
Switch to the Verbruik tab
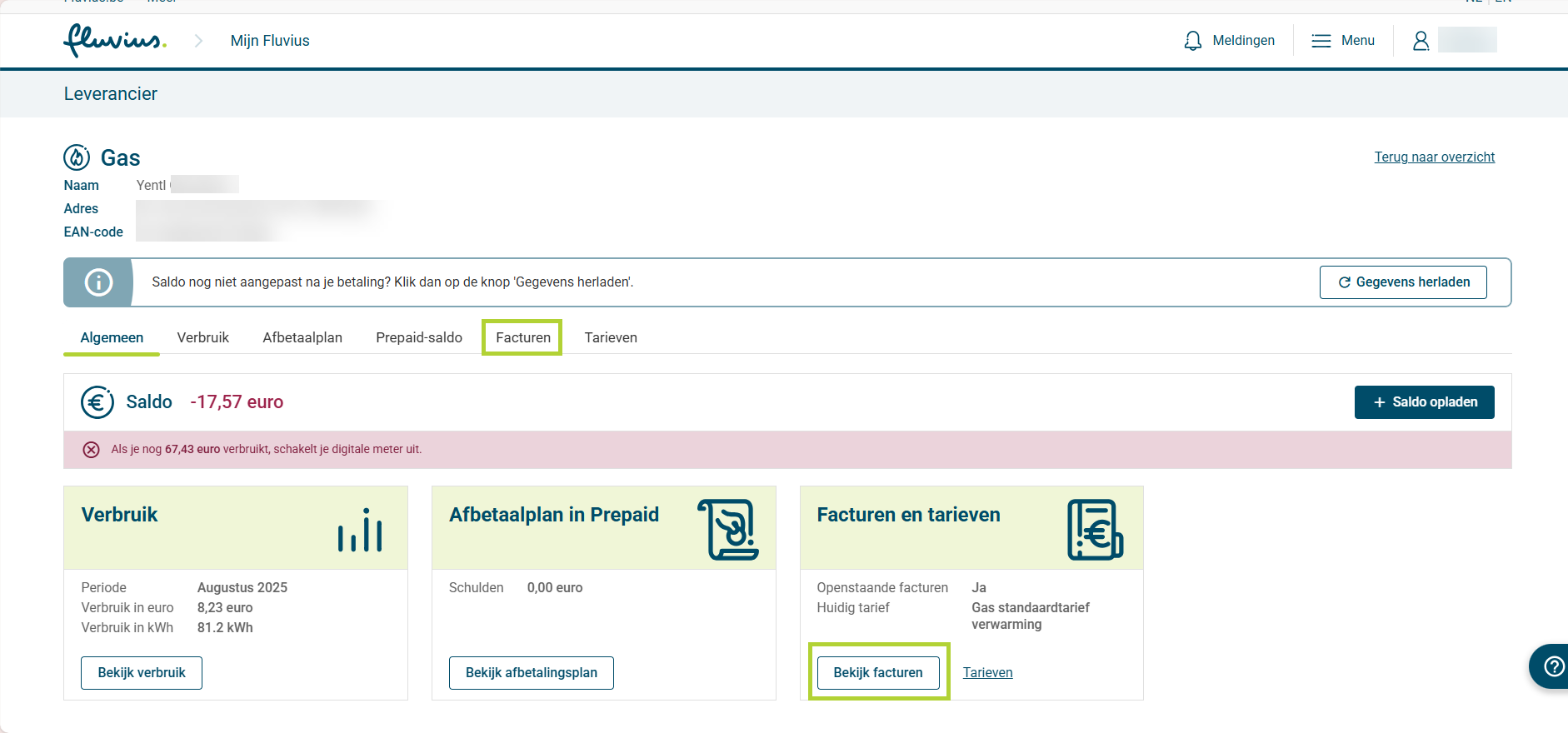(202, 337)
